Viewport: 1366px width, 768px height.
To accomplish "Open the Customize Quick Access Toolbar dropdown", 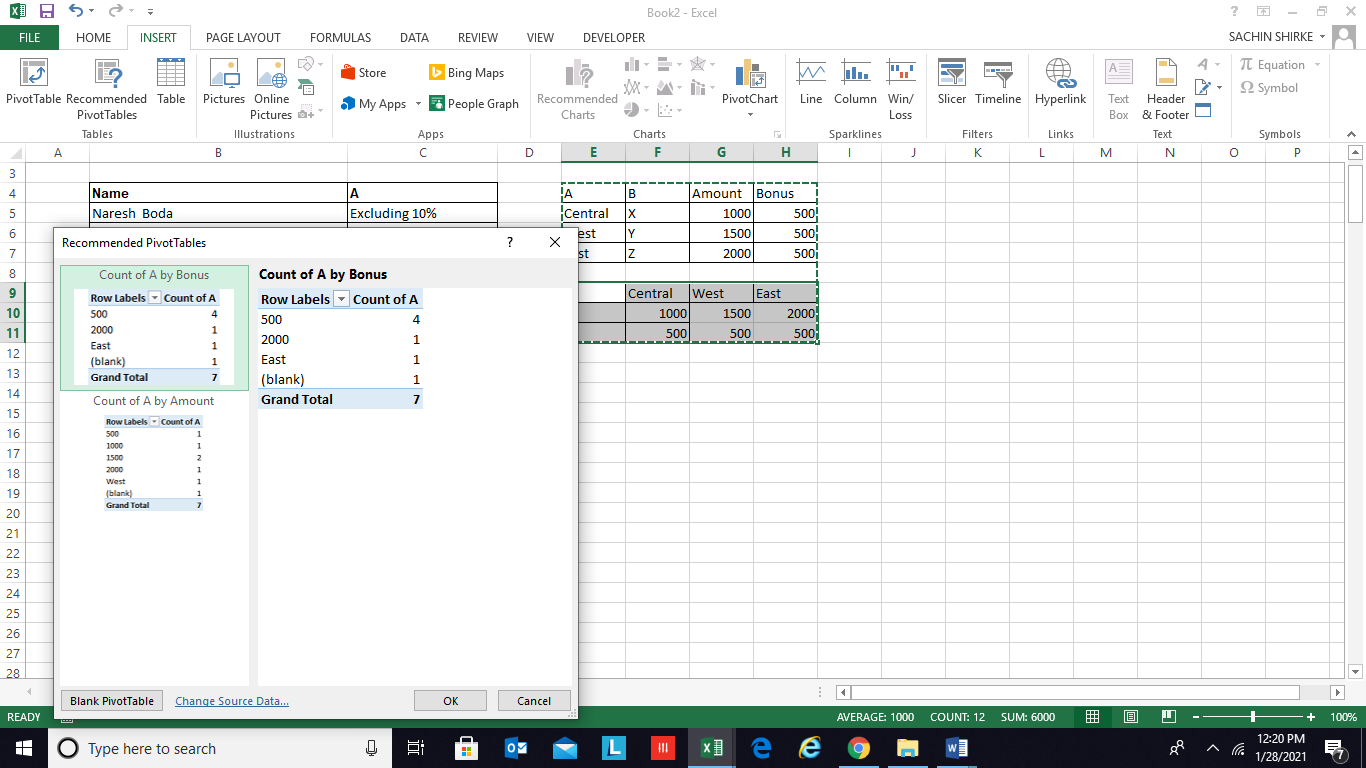I will tap(150, 12).
